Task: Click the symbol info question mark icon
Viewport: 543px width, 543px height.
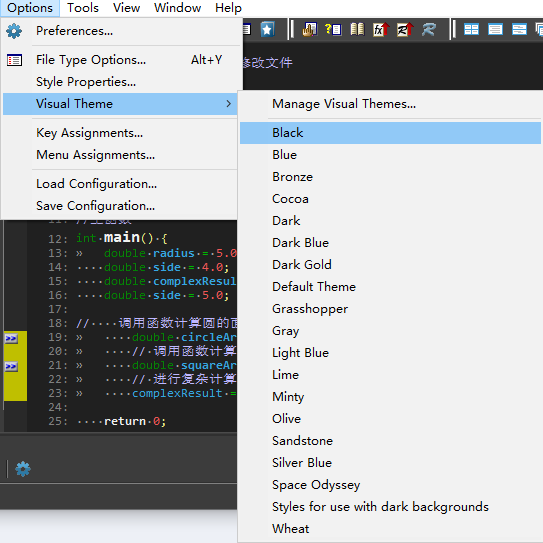Action: (333, 30)
